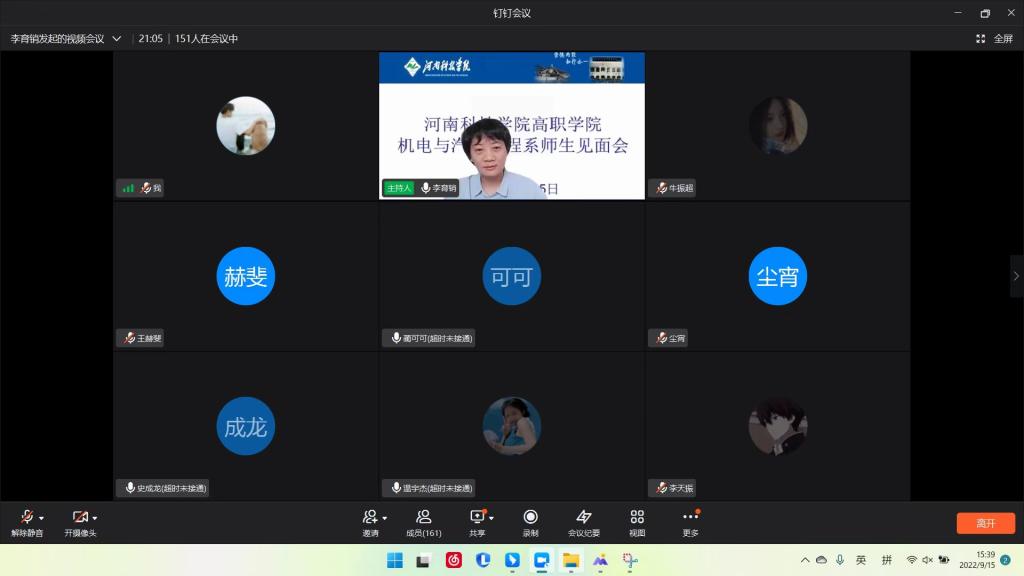
Task: Expand the arrow next to 邀请
Action: pyautogui.click(x=385, y=518)
